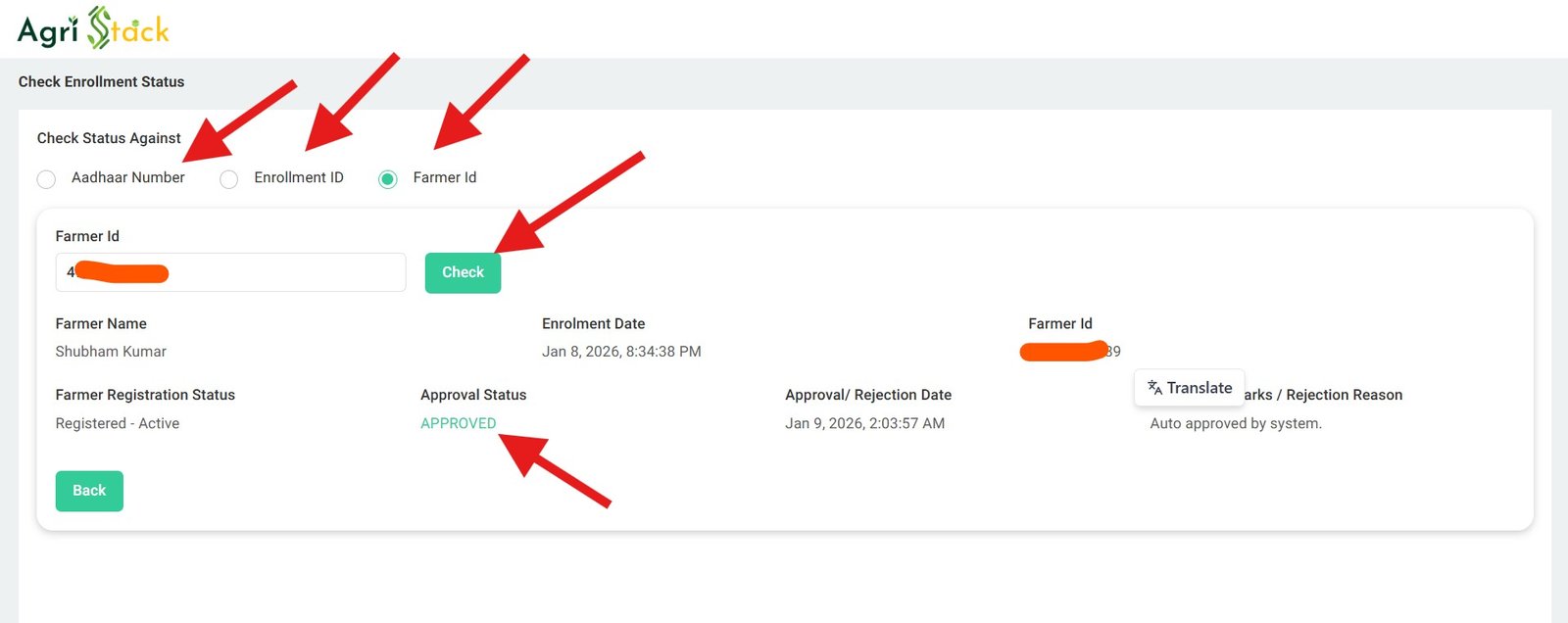
Task: Choose the Enrollment ID radio option
Action: point(229,179)
